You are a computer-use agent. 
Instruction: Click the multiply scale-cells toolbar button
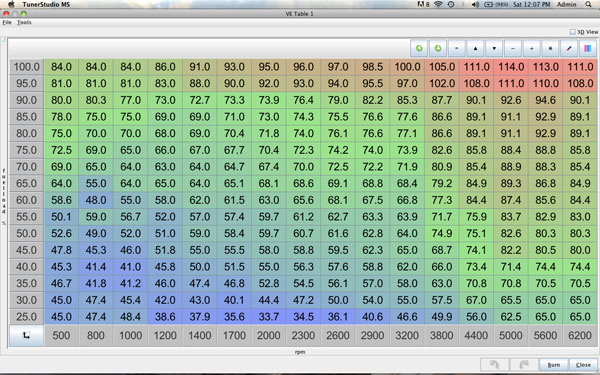point(550,49)
